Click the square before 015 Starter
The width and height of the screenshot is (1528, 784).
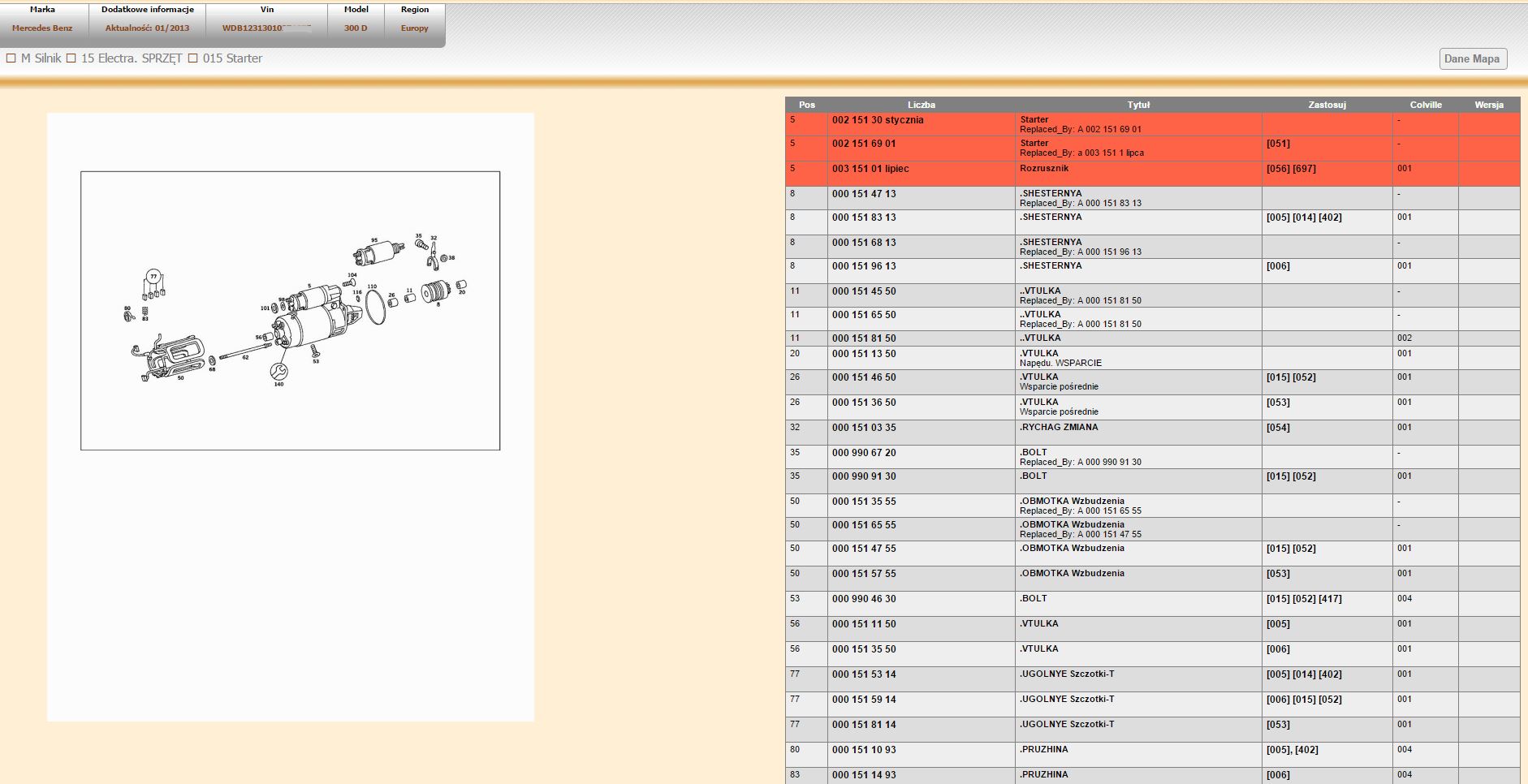[x=193, y=58]
